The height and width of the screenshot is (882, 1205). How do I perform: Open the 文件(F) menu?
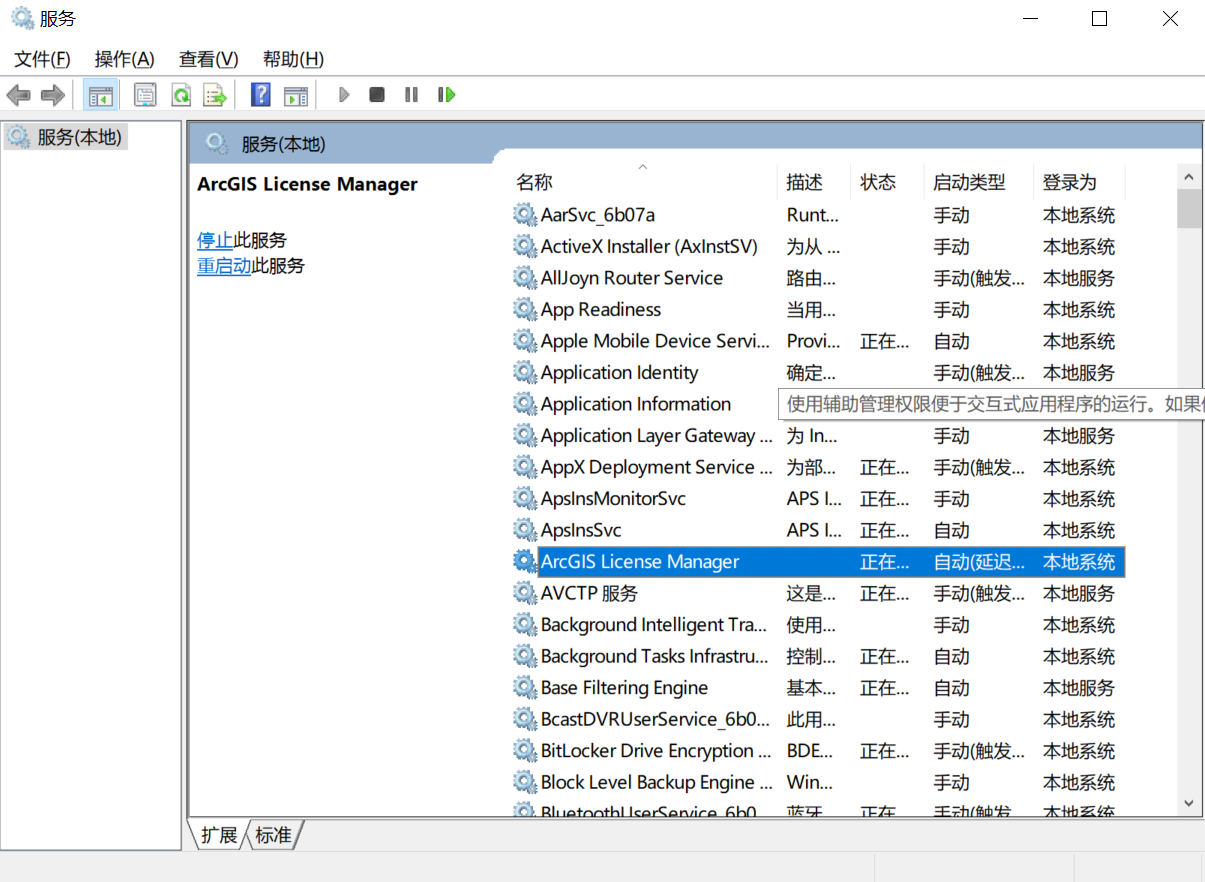click(x=40, y=59)
